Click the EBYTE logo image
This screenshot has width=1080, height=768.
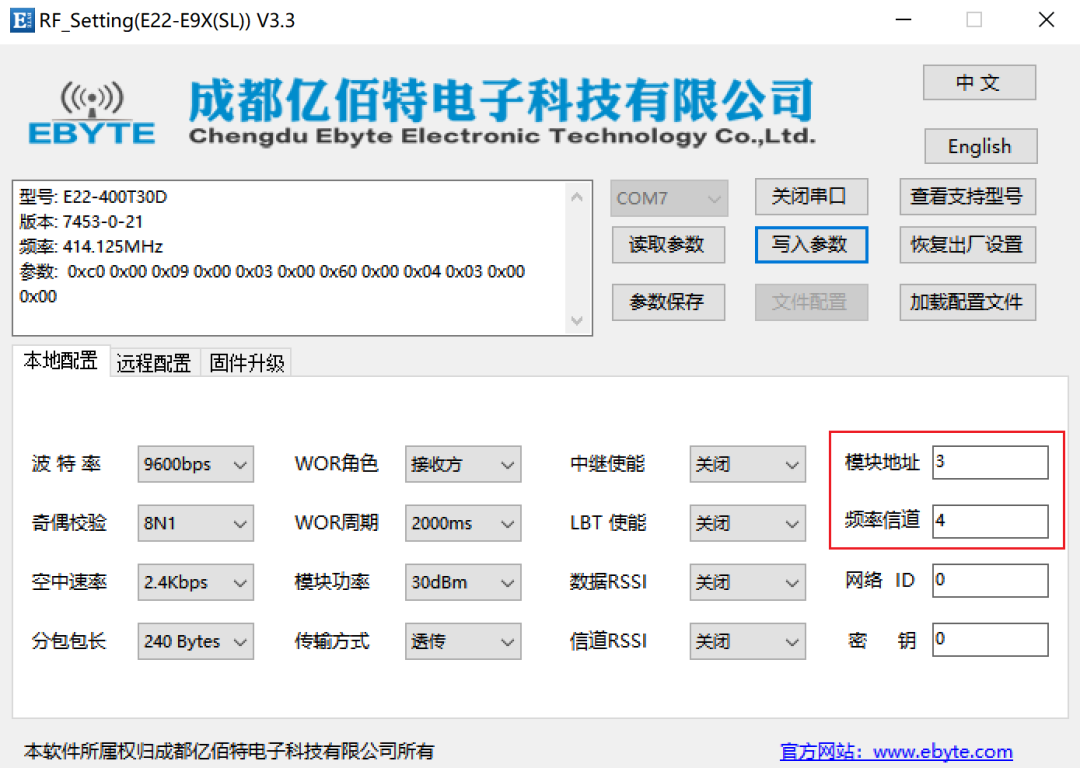pos(92,114)
